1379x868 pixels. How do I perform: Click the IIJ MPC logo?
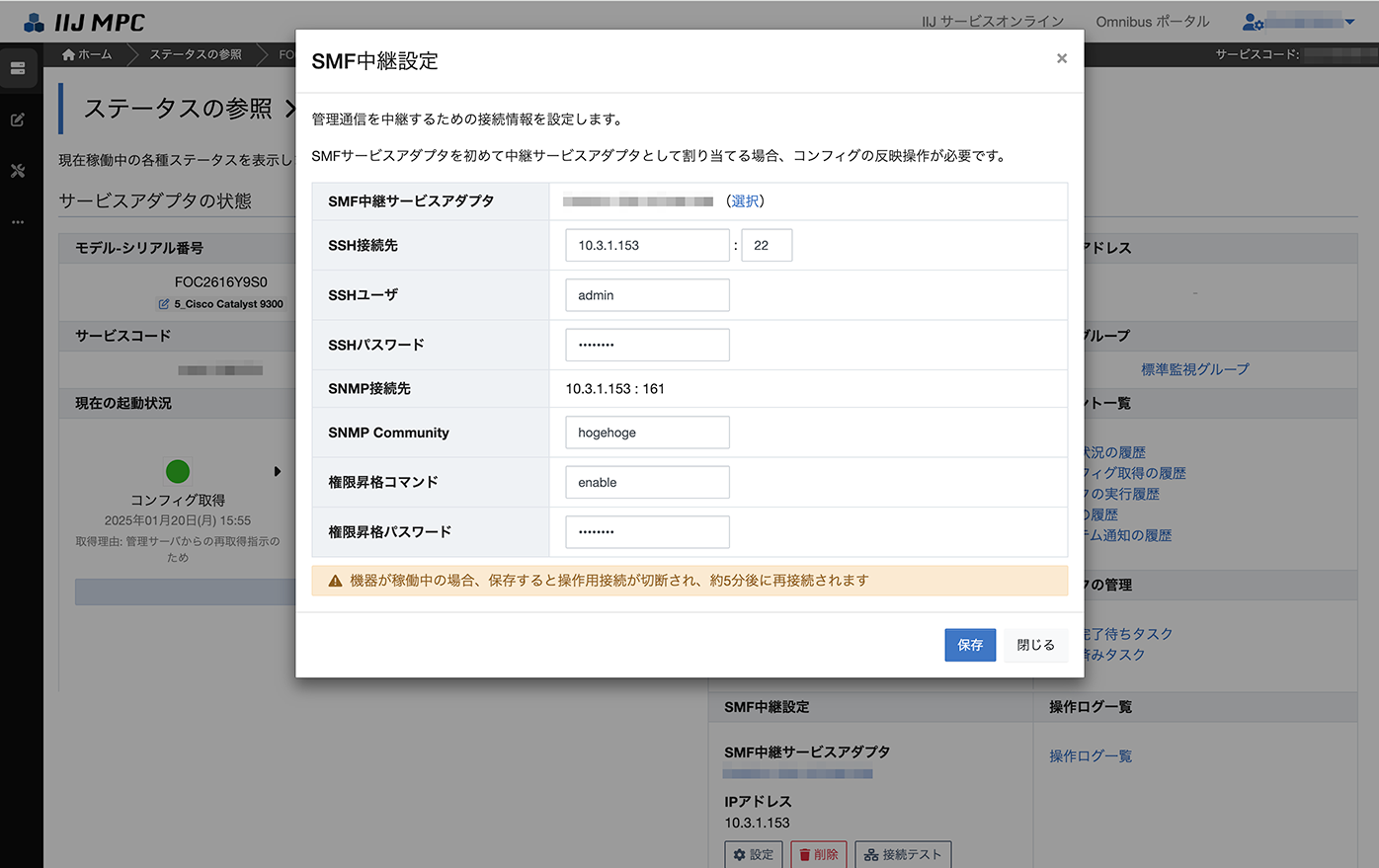85,22
